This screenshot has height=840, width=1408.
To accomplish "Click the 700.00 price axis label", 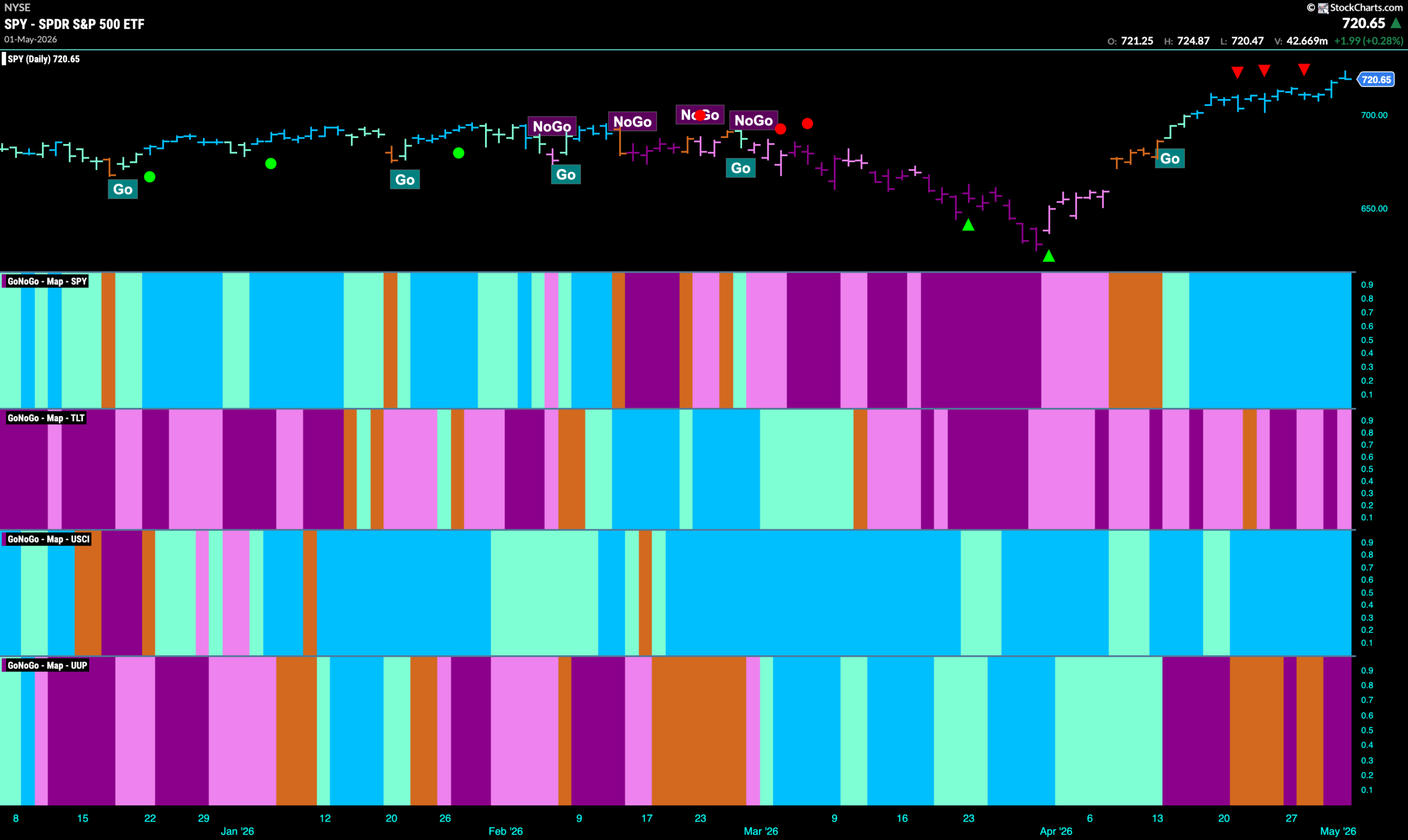I will coord(1374,115).
